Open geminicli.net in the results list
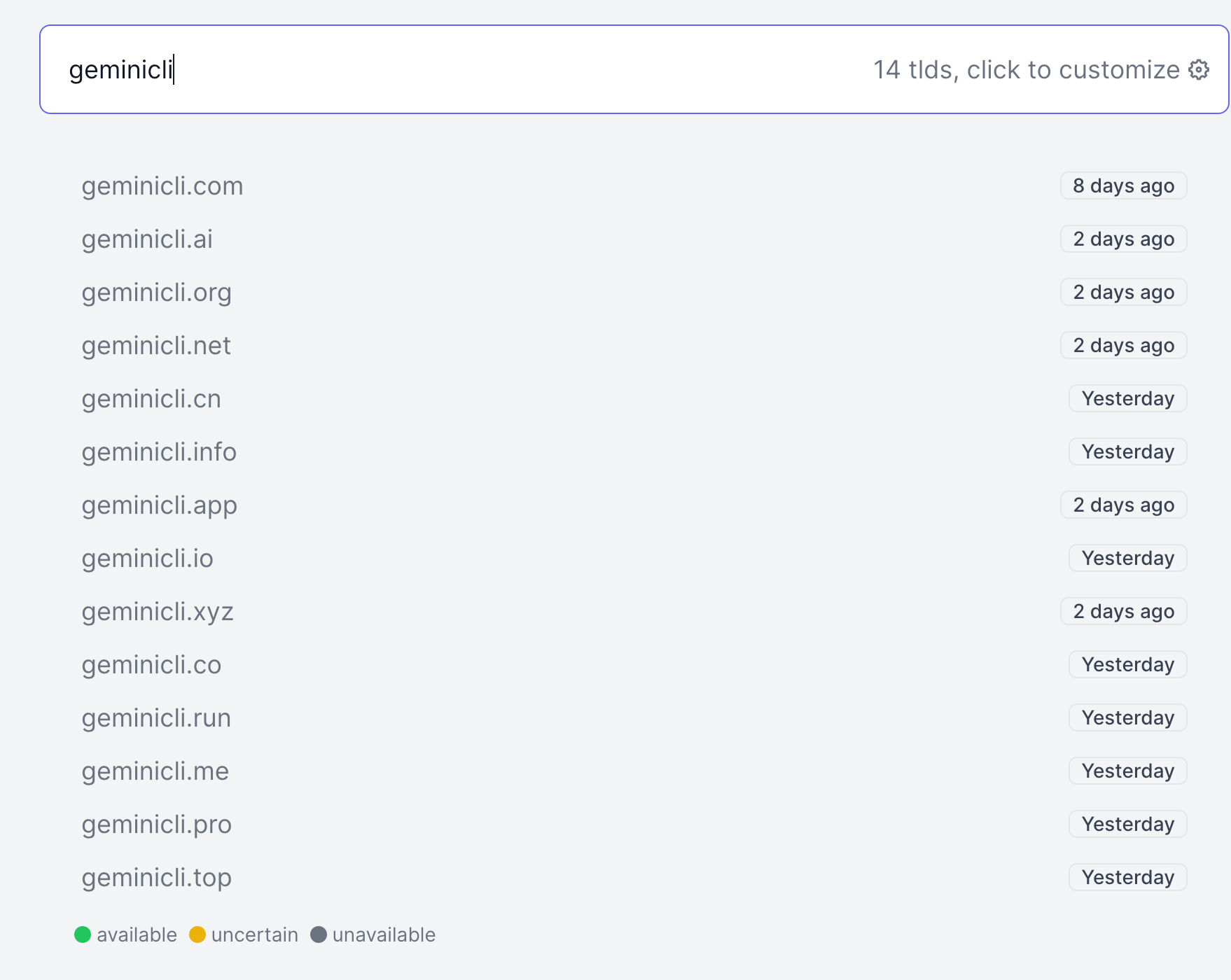 156,346
